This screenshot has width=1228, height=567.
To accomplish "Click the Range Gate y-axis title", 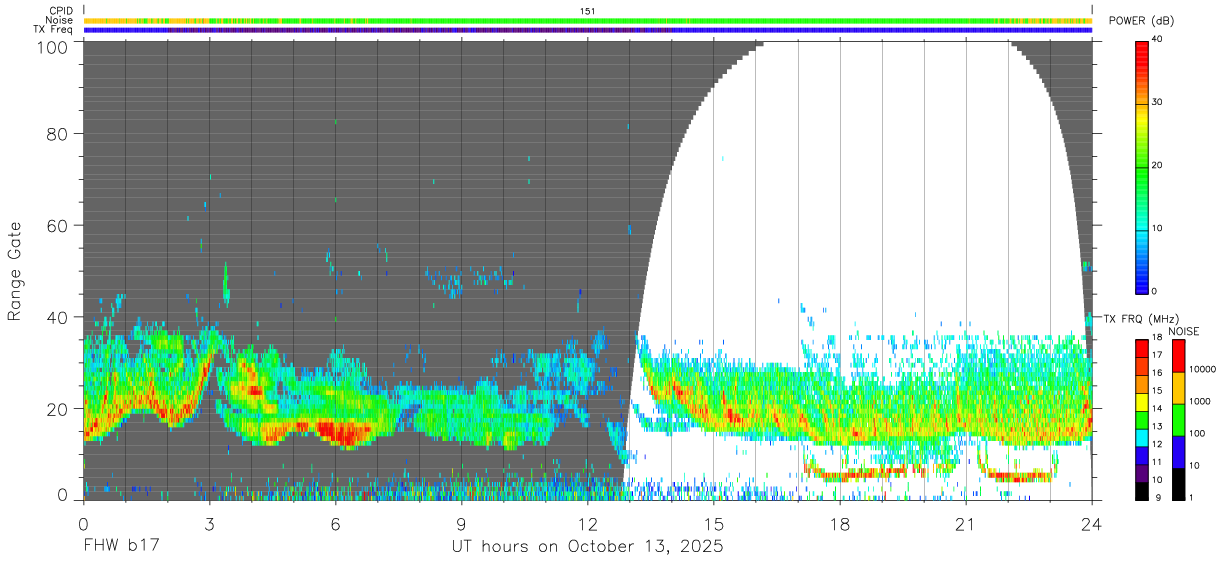I will click(x=15, y=271).
